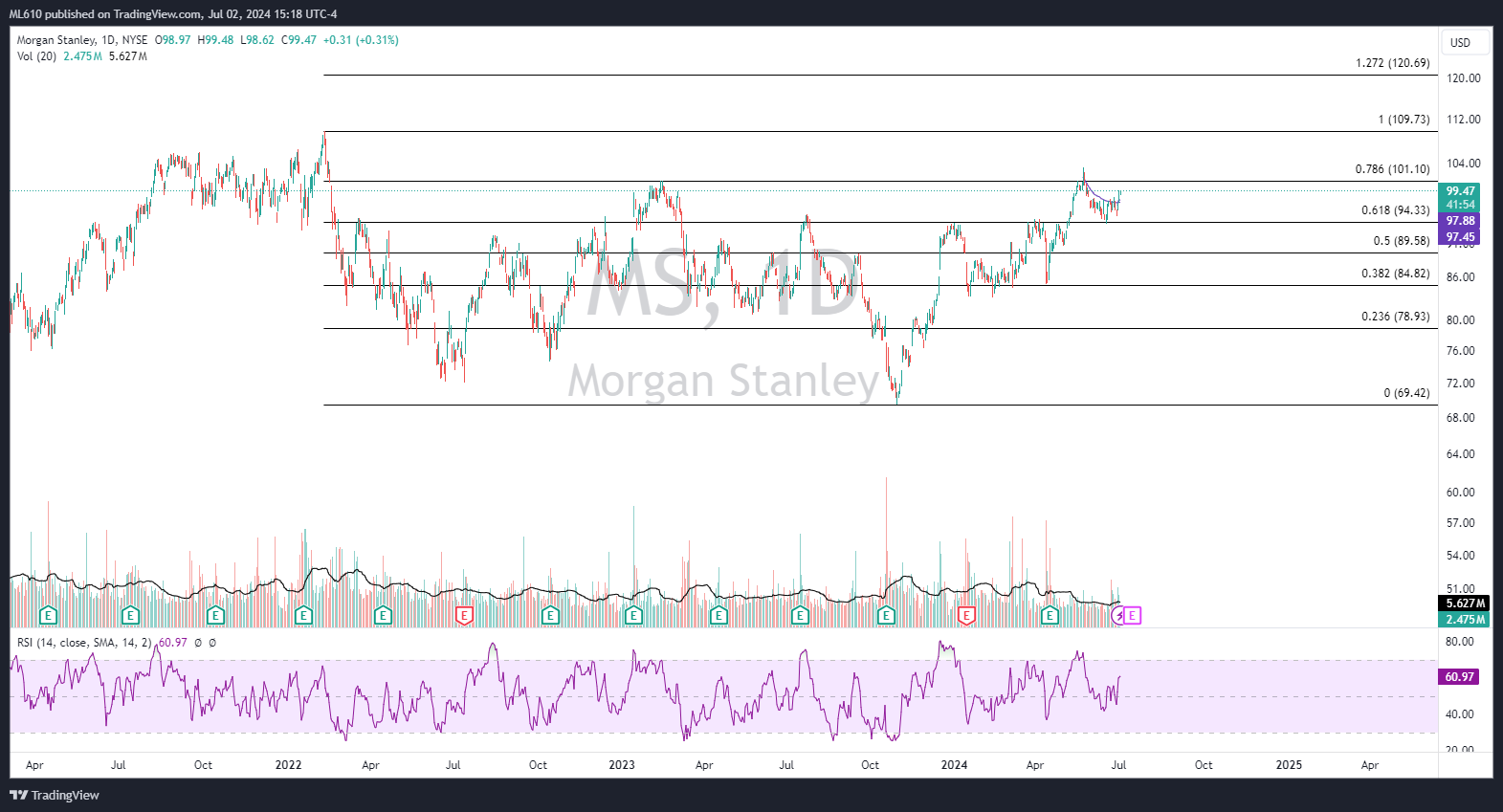Viewport: 1503px width, 812px height.
Task: Open the red earnings marker near early 2024
Action: tap(966, 615)
